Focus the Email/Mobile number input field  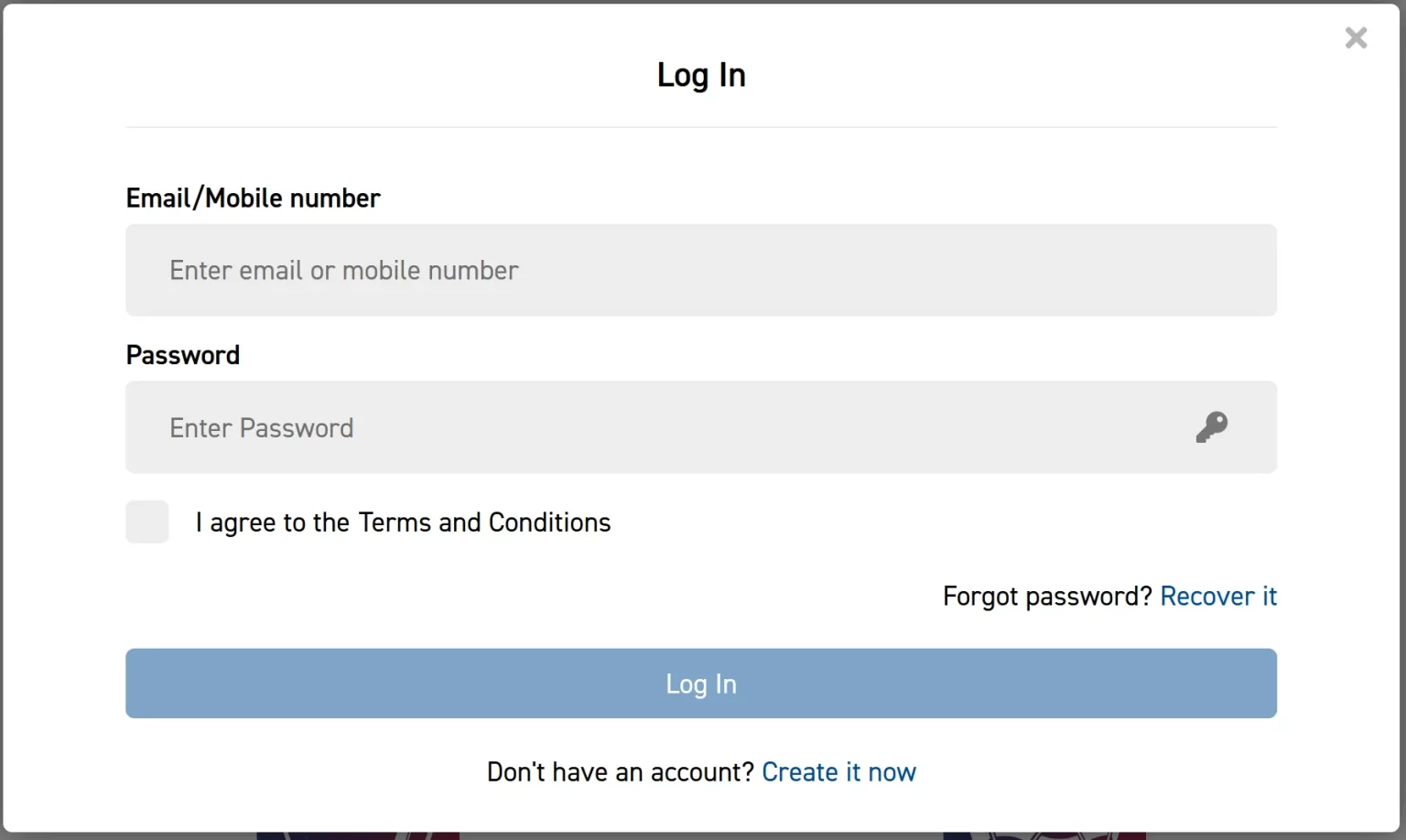700,271
